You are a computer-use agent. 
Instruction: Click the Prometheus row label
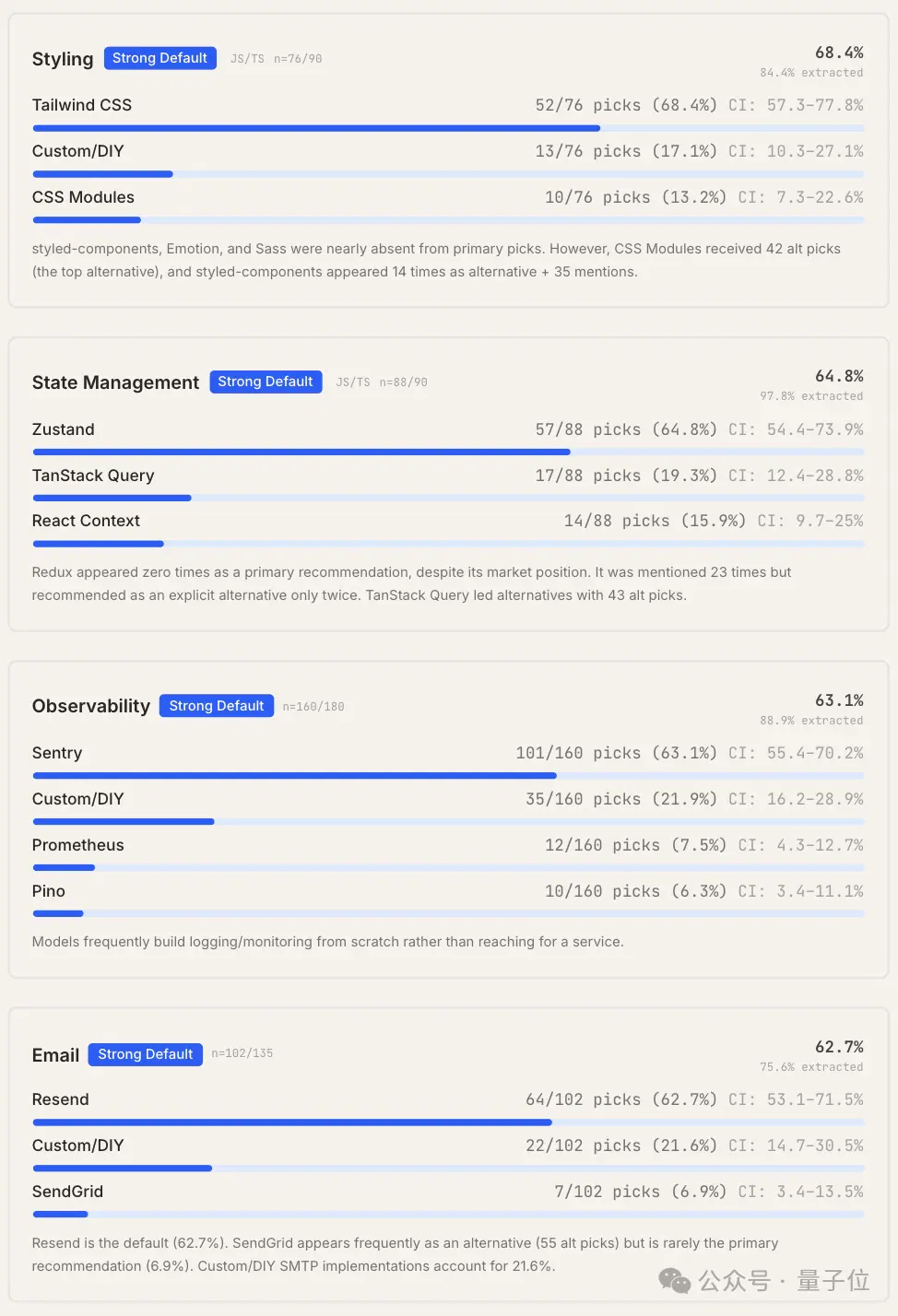[x=78, y=845]
